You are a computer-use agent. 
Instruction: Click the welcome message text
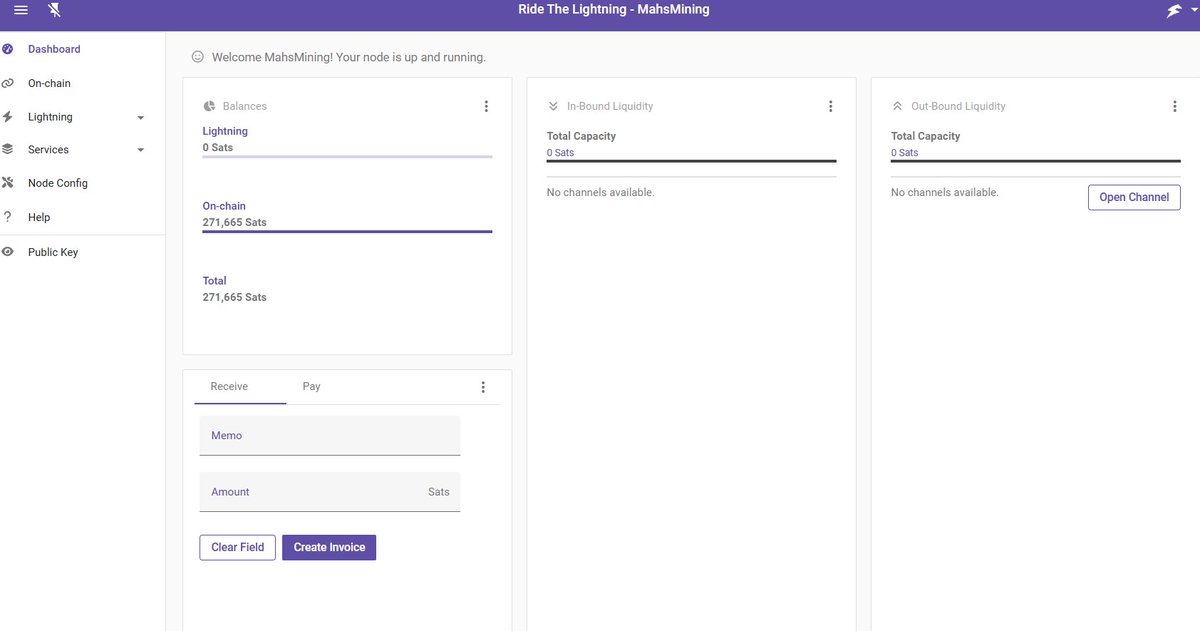[x=349, y=57]
